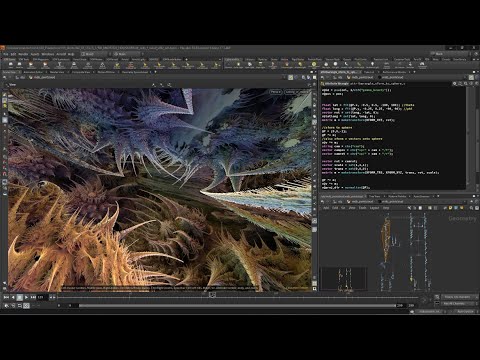Open the network editor Tools menu

pos(363,208)
